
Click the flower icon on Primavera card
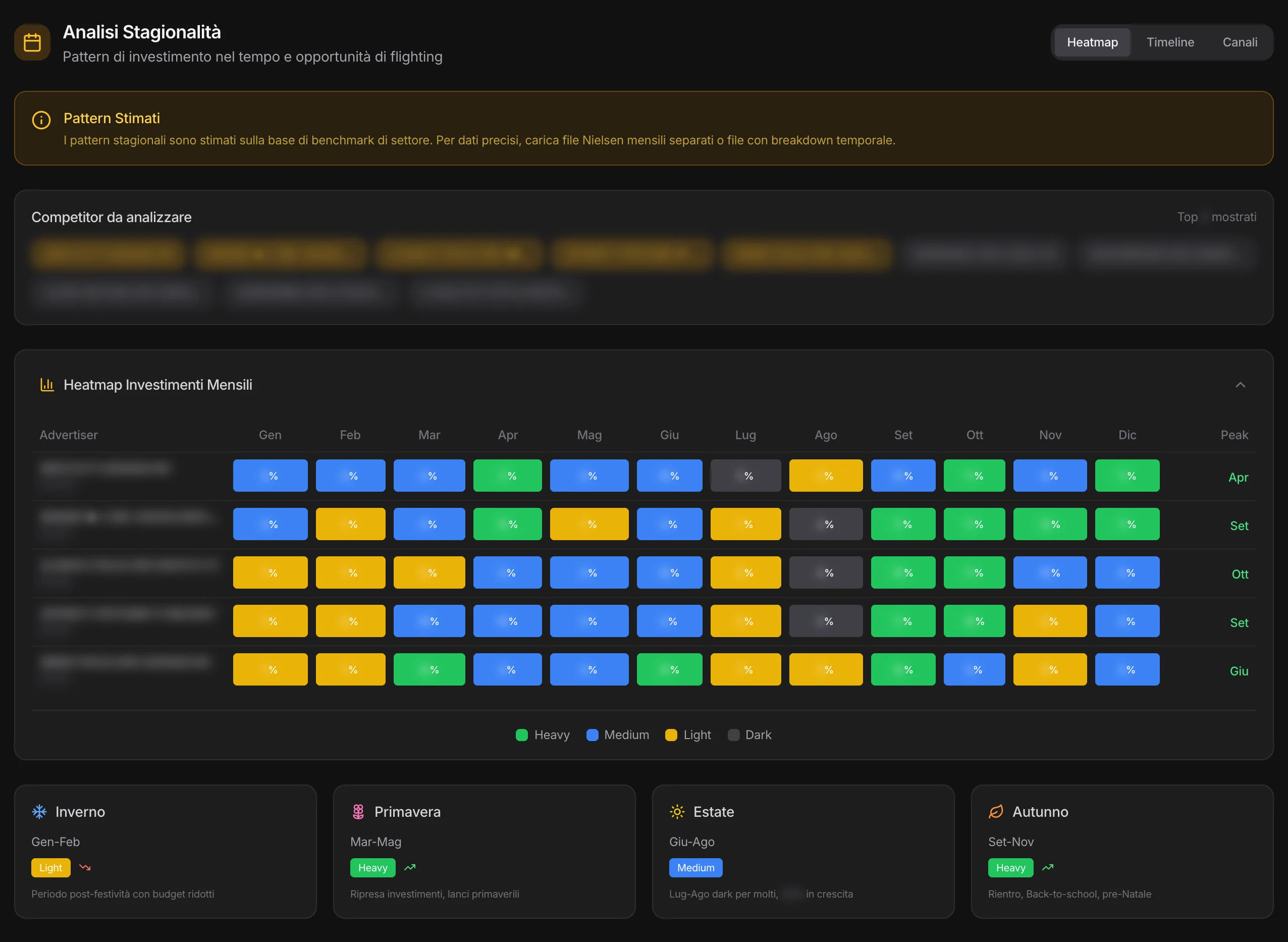pyautogui.click(x=358, y=811)
